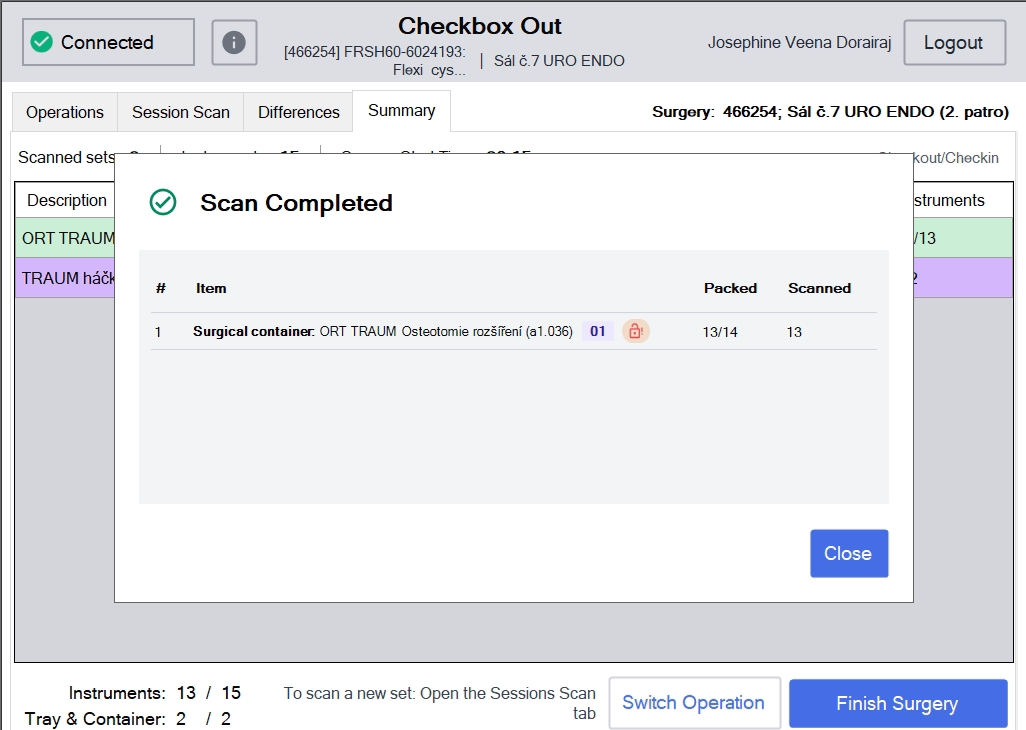Select the Summary tab
Viewport: 1026px width, 730px height.
[x=401, y=111]
